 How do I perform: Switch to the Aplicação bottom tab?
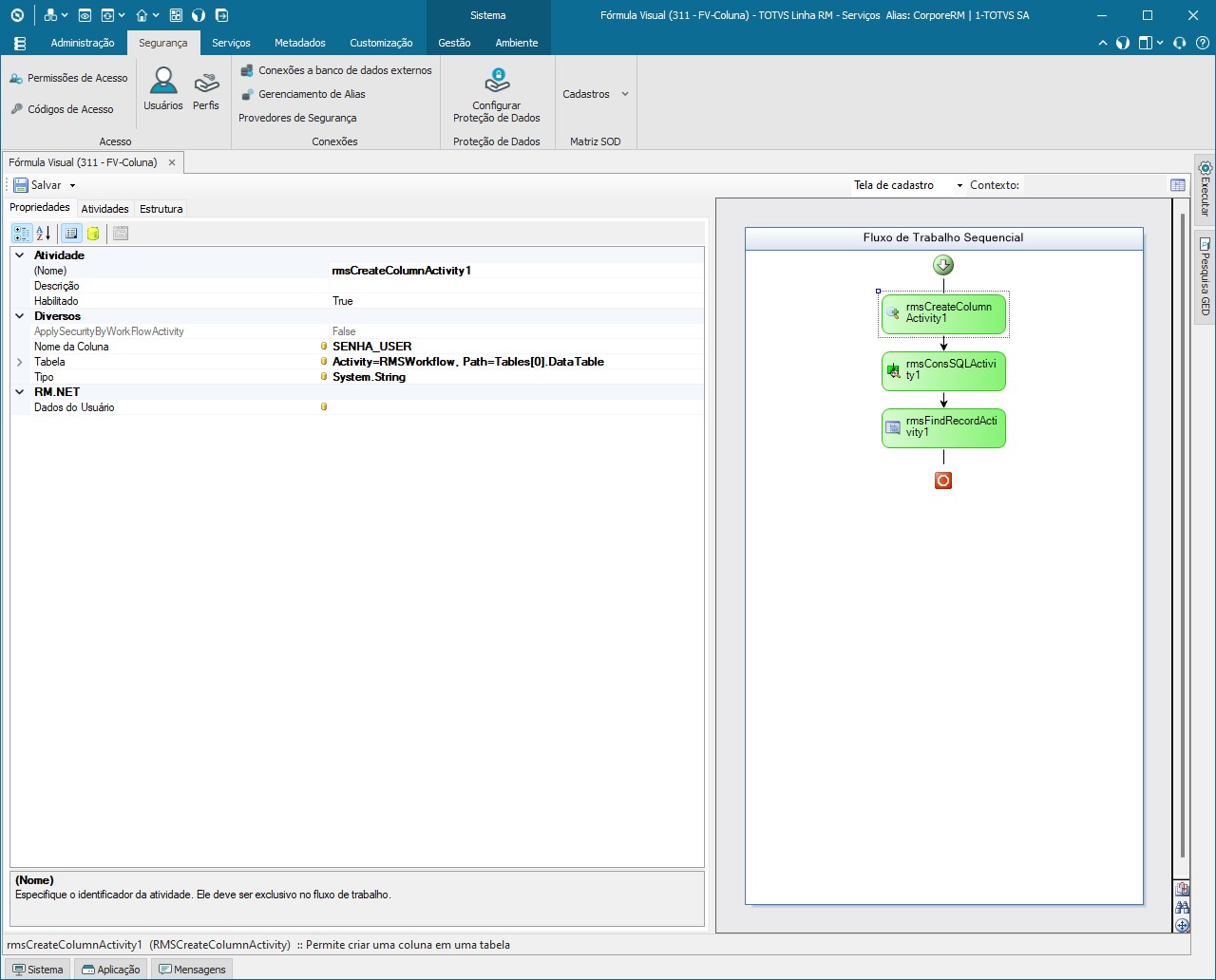pos(111,970)
